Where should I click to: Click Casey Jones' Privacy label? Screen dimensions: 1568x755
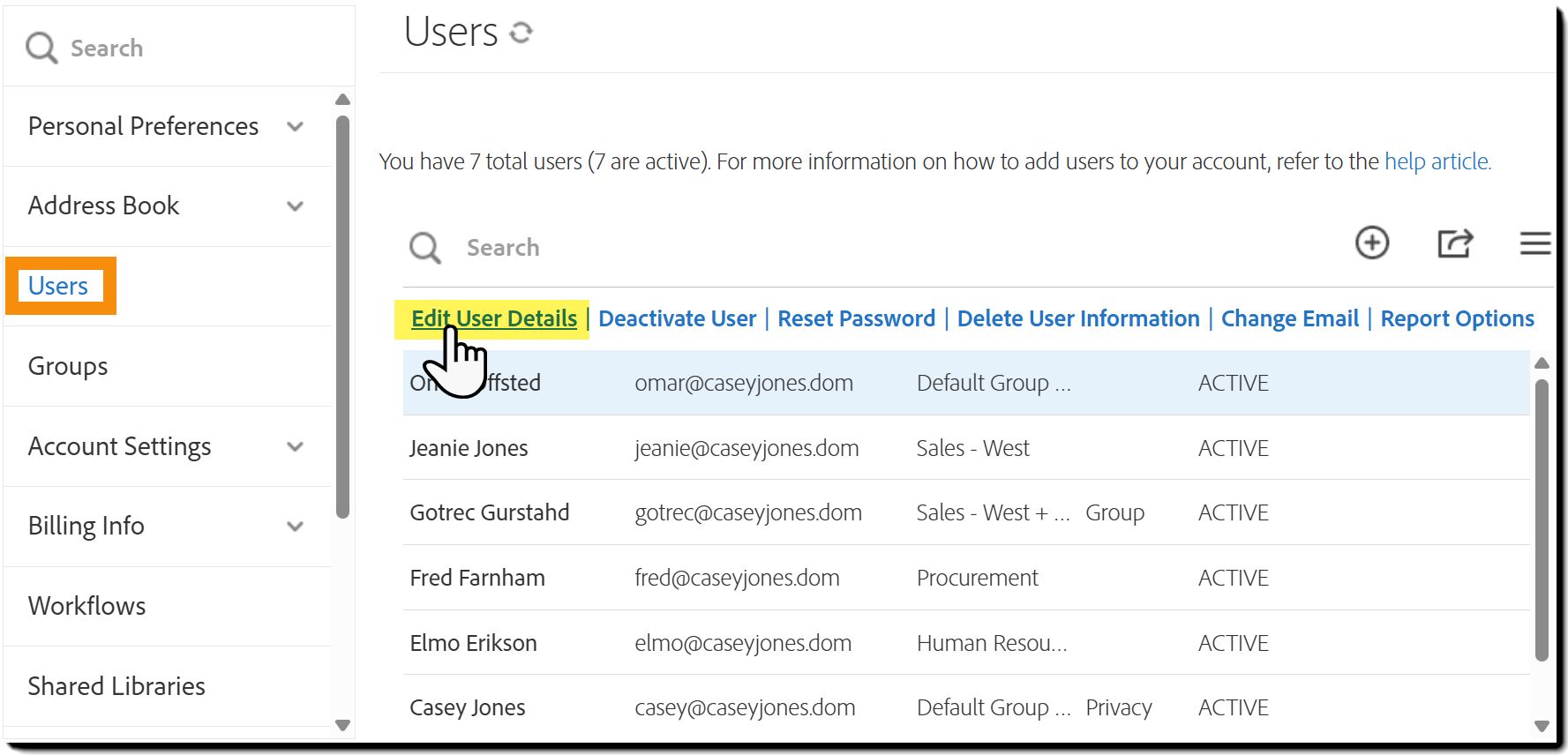pos(1119,707)
